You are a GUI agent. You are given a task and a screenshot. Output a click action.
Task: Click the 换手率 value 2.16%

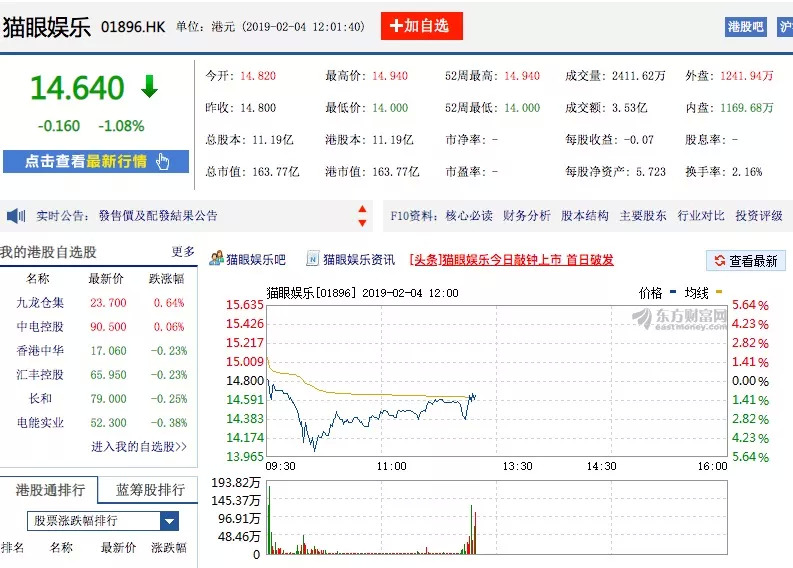click(747, 172)
